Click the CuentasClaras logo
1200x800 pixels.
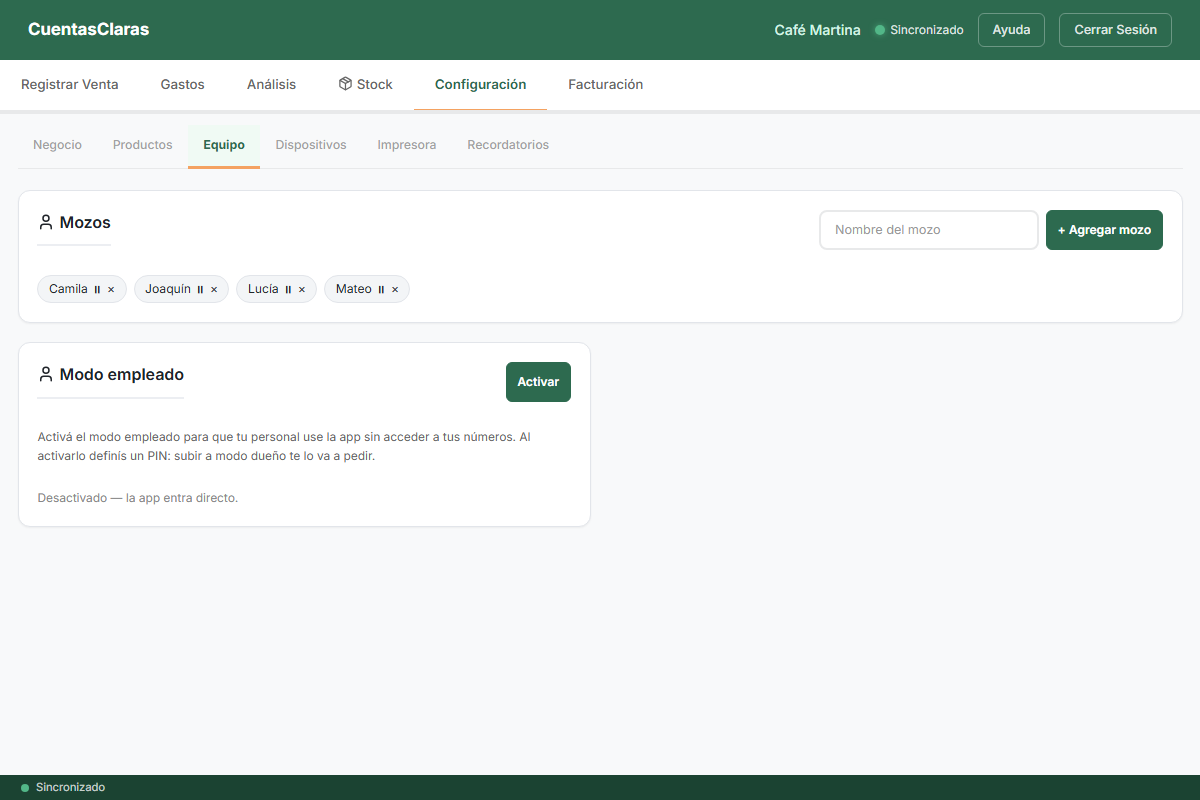(x=89, y=30)
